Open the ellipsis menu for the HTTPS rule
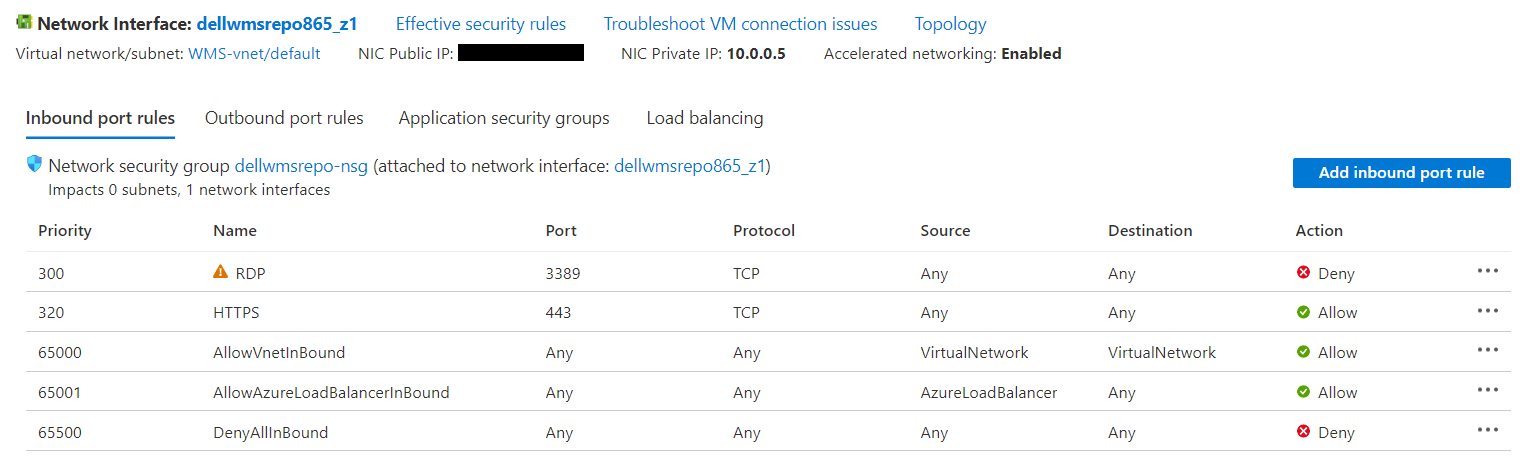The height and width of the screenshot is (469, 1531). click(x=1487, y=311)
